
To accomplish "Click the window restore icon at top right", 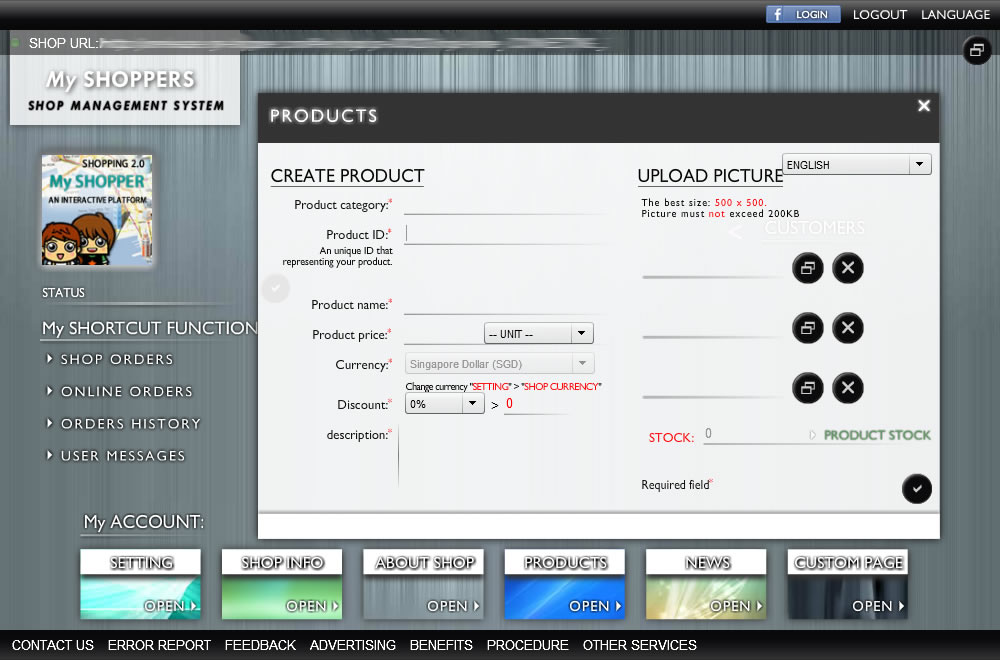I will click(976, 50).
